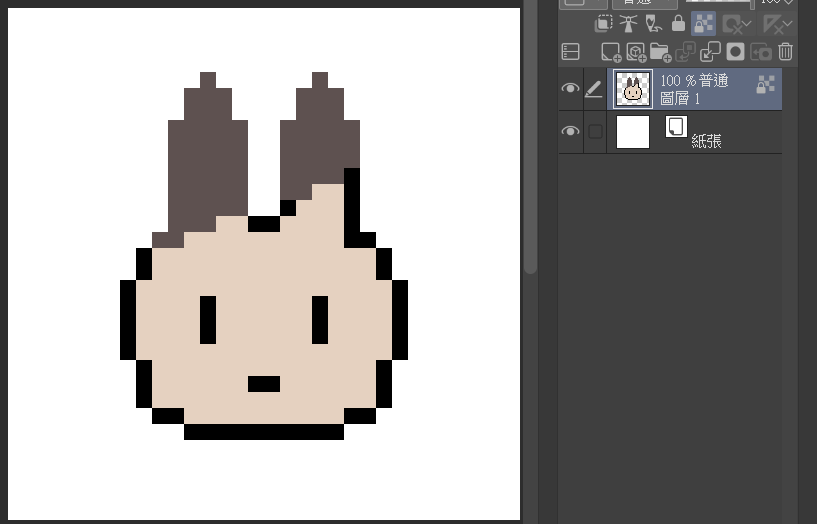Set as reference layer lighthouse icon
The image size is (817, 524).
tap(628, 23)
